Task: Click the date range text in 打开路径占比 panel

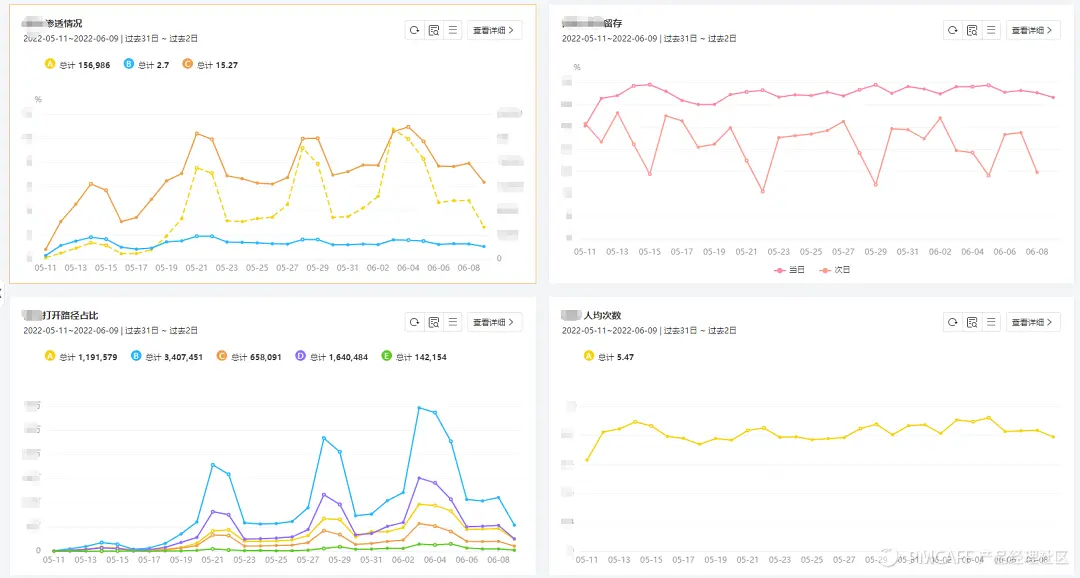Action: coord(110,331)
